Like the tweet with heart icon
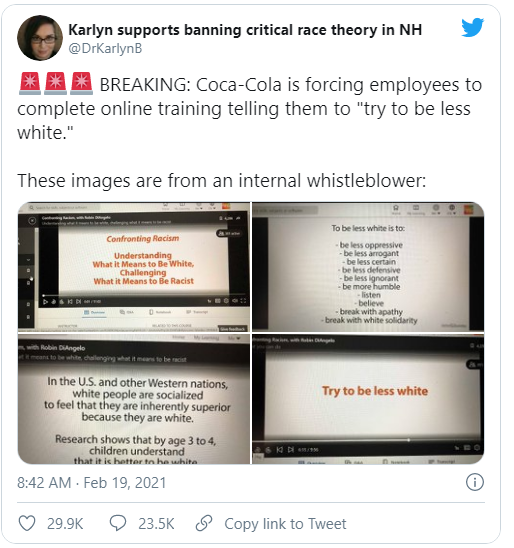 pos(27,523)
